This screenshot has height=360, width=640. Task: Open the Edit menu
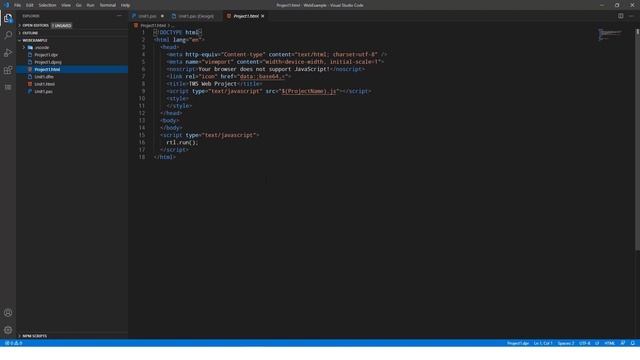coord(29,5)
